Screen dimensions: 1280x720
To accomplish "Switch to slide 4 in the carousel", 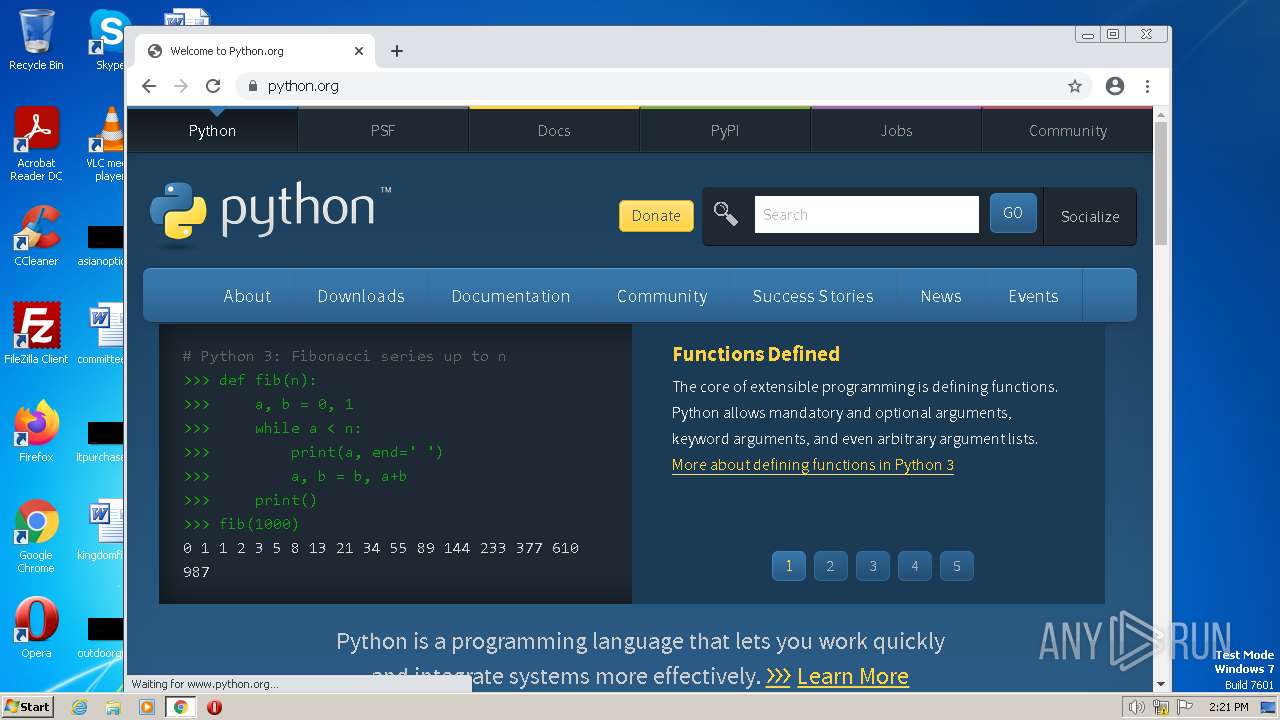I will (x=914, y=566).
